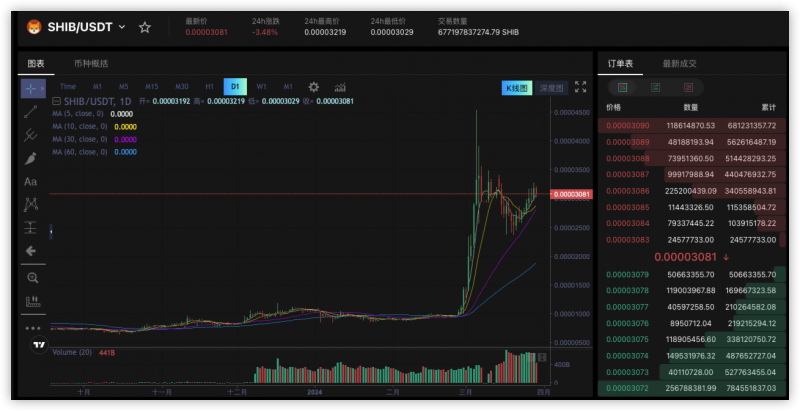This screenshot has height=411, width=800.
Task: Click the mid price 0.00003081 in order book
Action: click(x=686, y=257)
